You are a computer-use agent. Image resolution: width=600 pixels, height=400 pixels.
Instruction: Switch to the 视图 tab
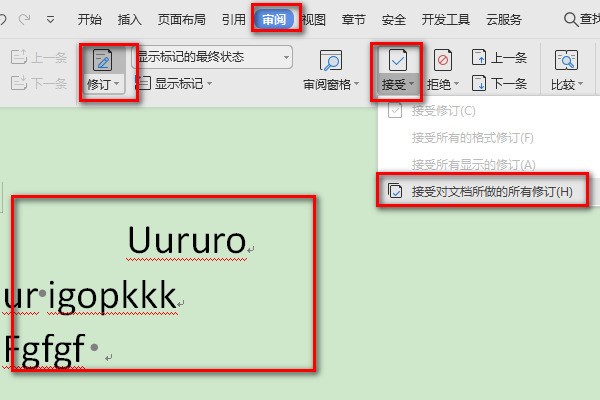click(314, 19)
